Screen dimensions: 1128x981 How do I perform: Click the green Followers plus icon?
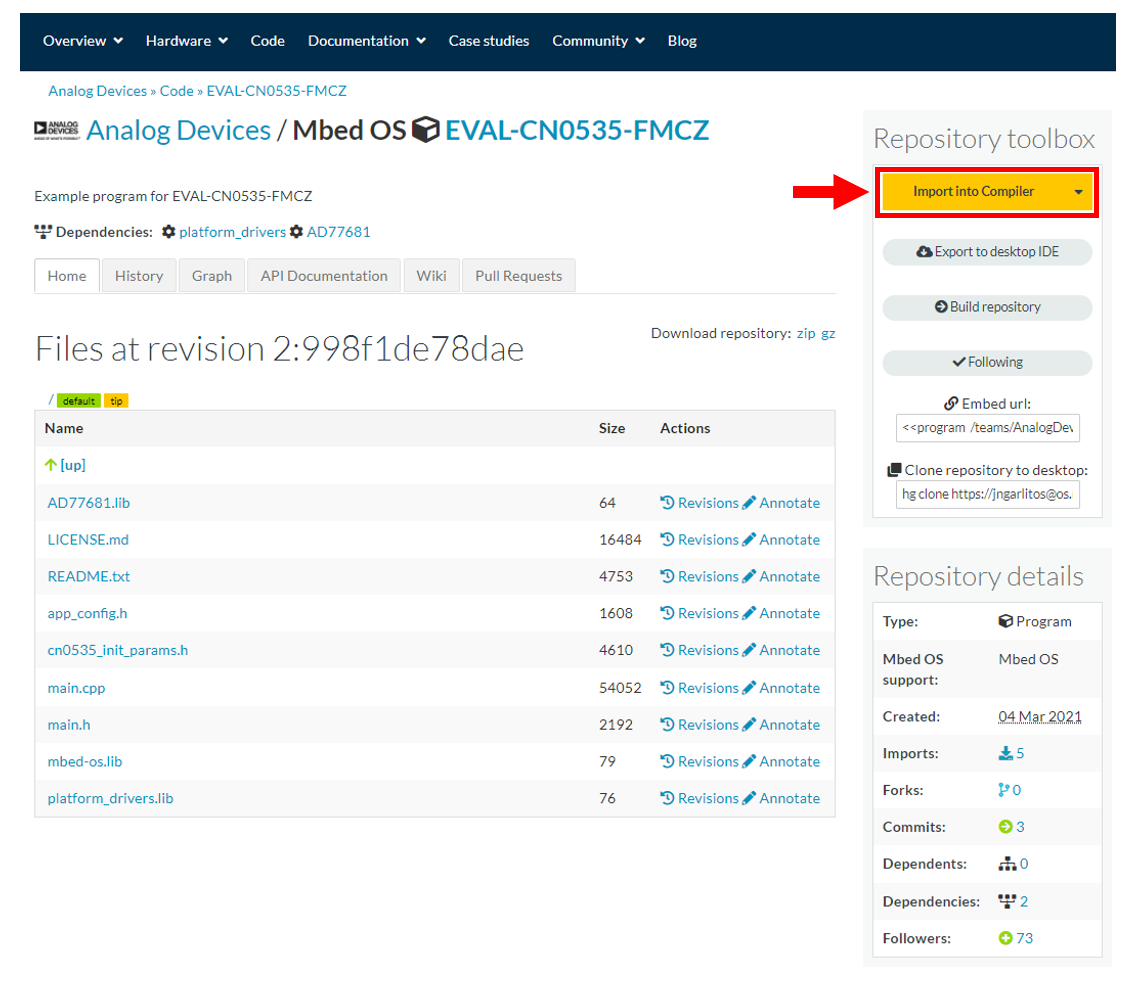1005,938
